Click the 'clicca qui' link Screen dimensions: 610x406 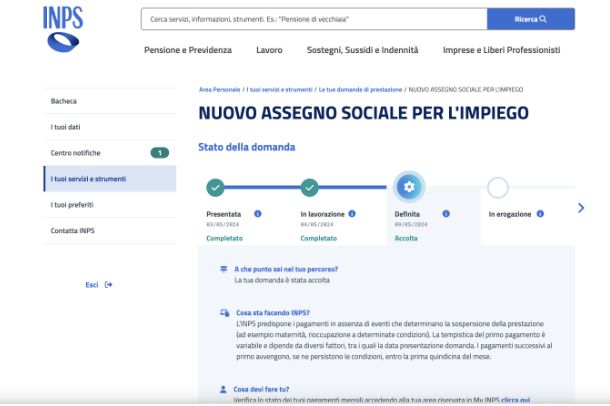[x=515, y=400]
